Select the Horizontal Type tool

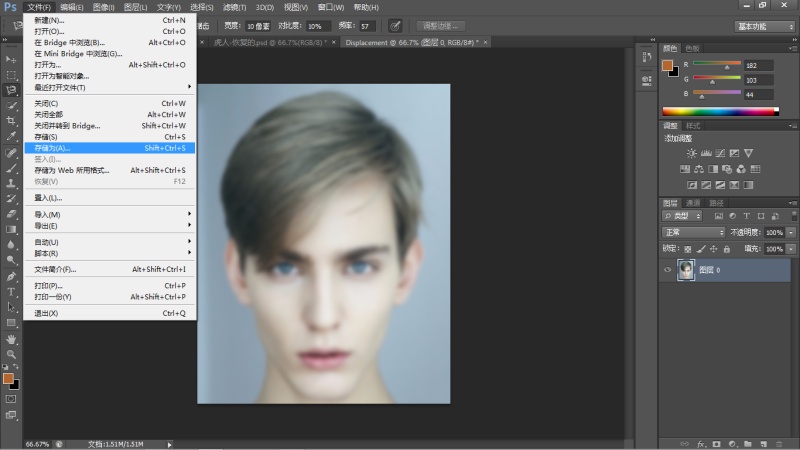click(x=11, y=292)
